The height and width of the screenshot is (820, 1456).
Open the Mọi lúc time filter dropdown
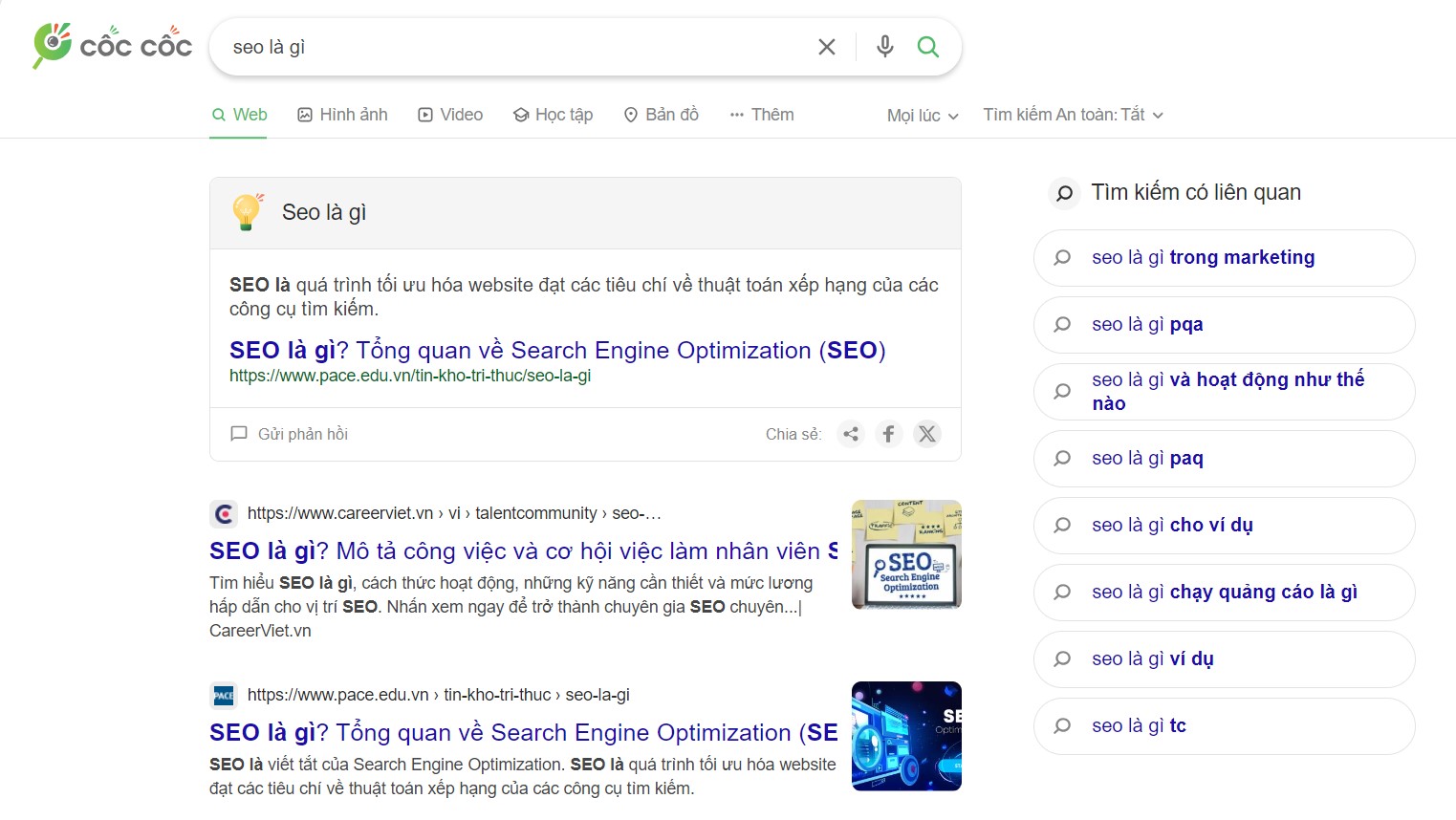[922, 116]
